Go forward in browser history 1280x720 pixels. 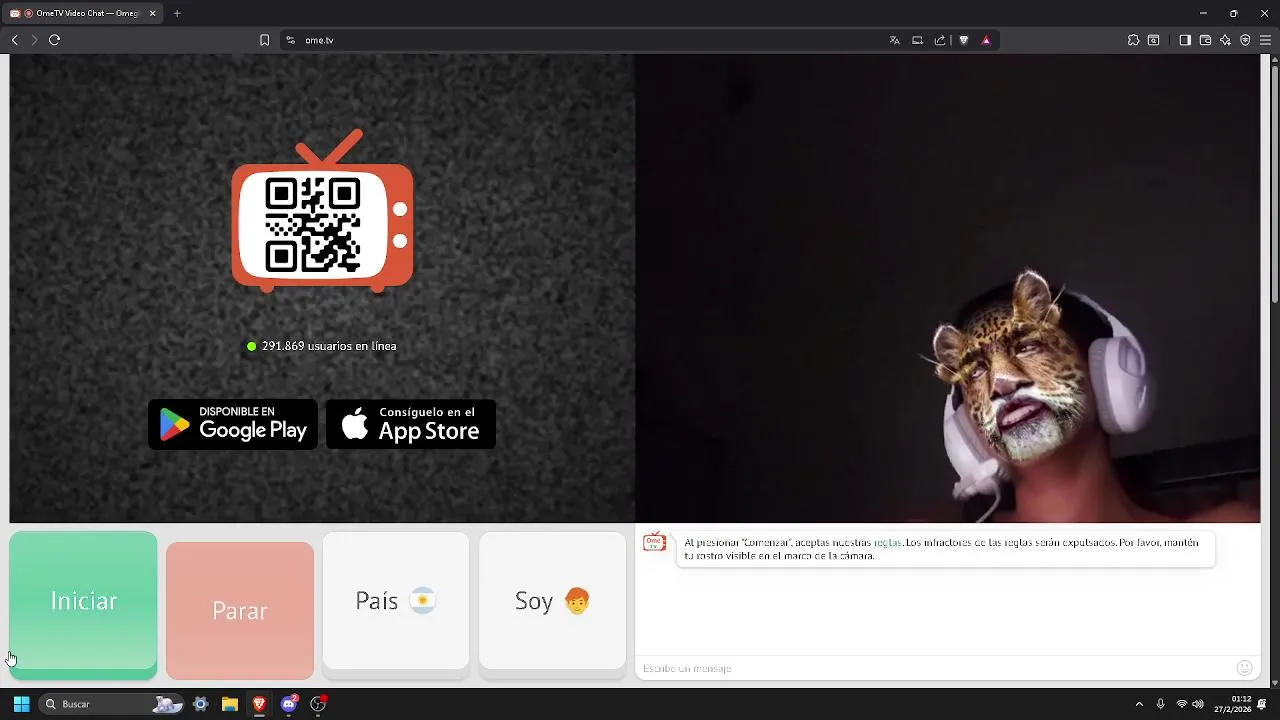point(34,40)
